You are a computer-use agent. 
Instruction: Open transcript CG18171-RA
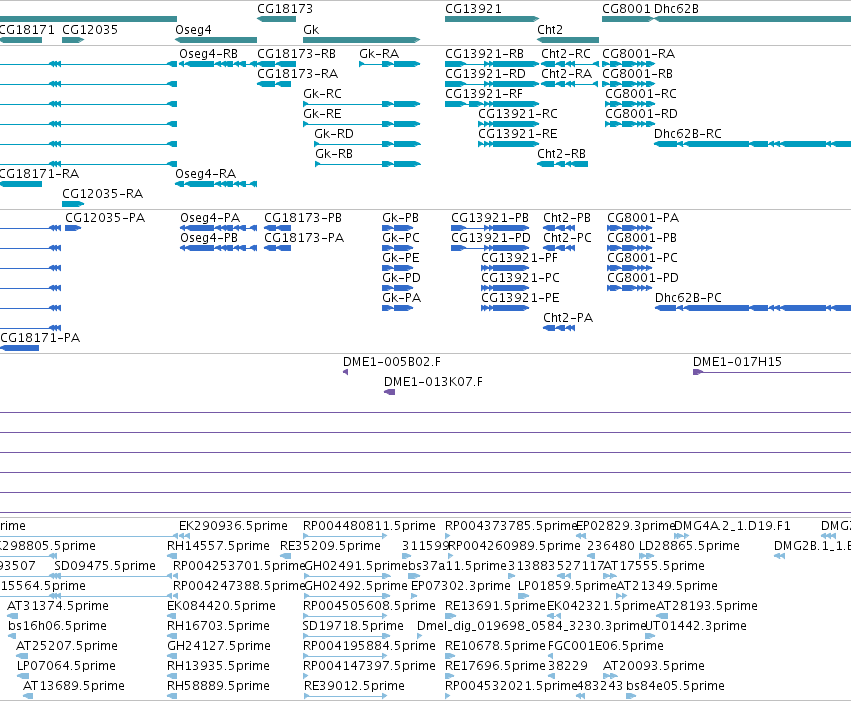coord(39,174)
